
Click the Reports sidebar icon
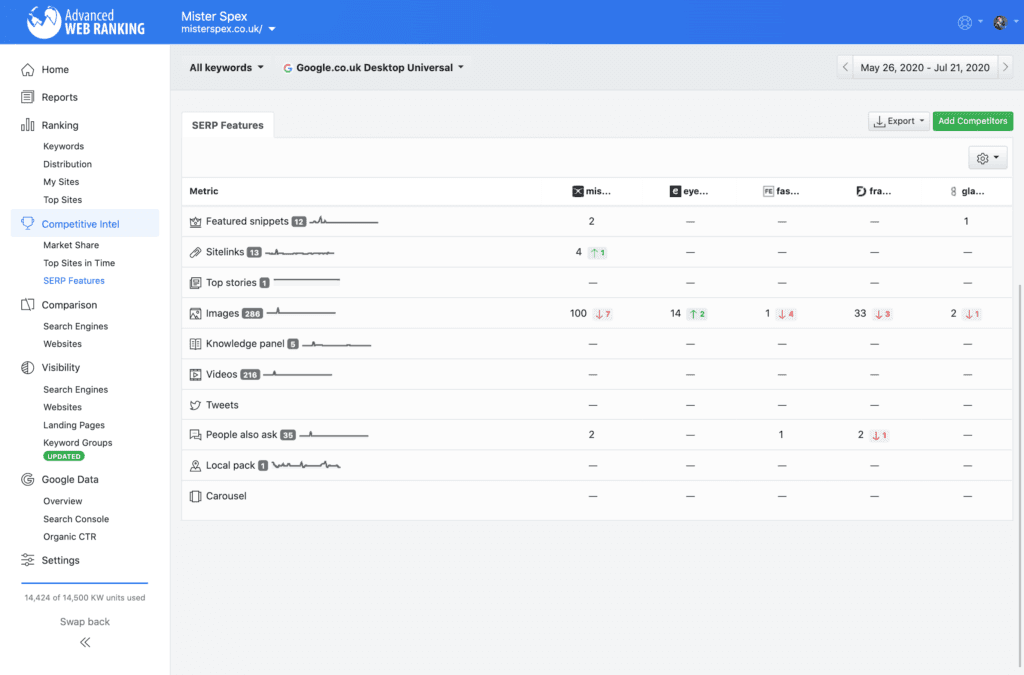click(x=27, y=97)
